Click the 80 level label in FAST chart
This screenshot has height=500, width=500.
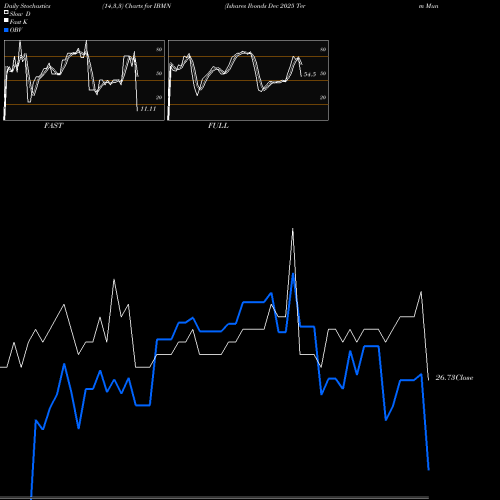coord(159,49)
